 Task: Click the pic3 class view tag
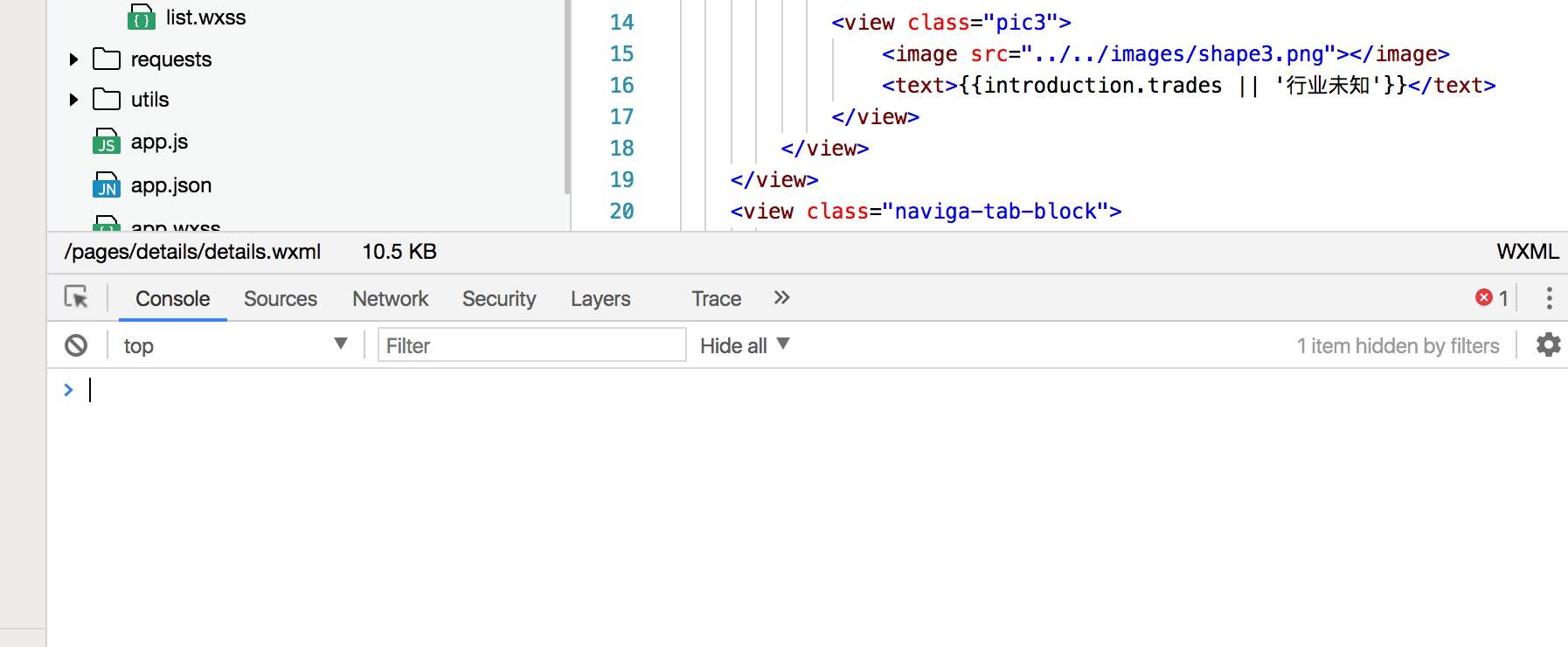pos(951,22)
